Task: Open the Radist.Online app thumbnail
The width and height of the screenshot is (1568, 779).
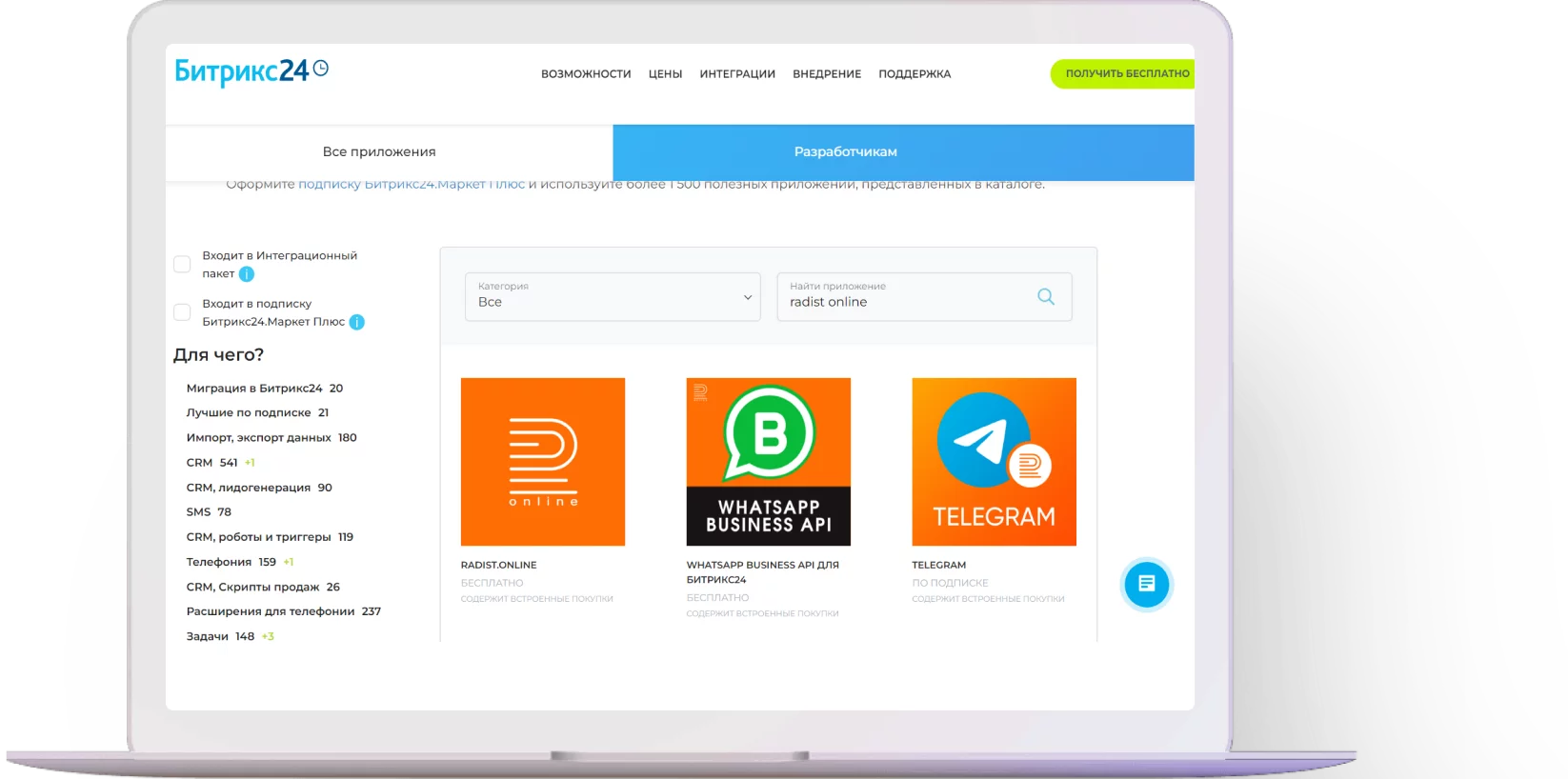Action: 543,462
